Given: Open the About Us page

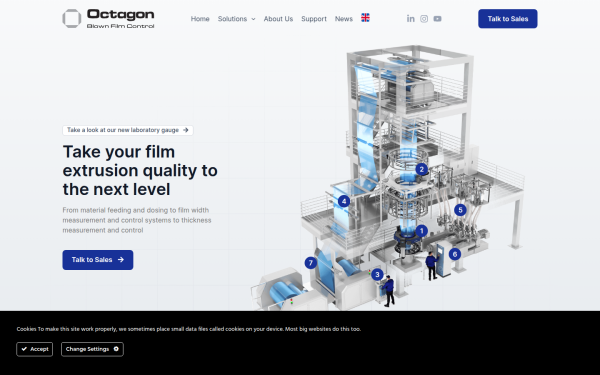Looking at the screenshot, I should point(278,19).
